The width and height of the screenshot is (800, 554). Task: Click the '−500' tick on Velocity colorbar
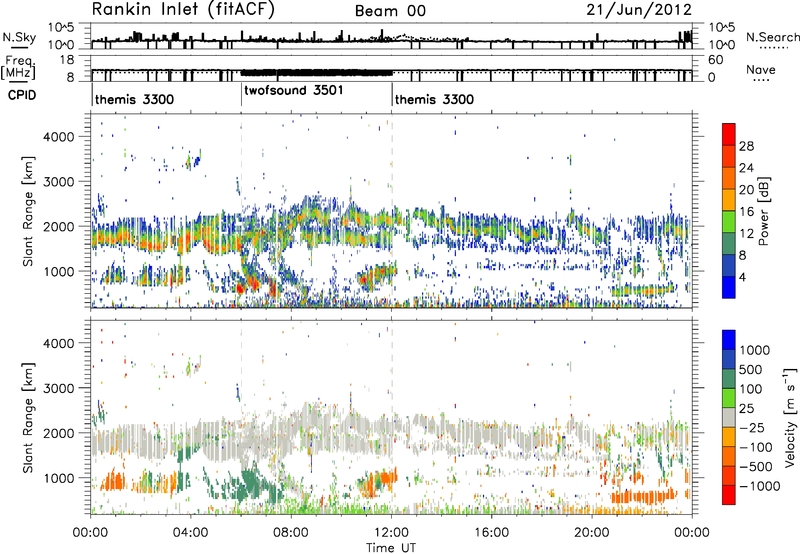coord(757,466)
